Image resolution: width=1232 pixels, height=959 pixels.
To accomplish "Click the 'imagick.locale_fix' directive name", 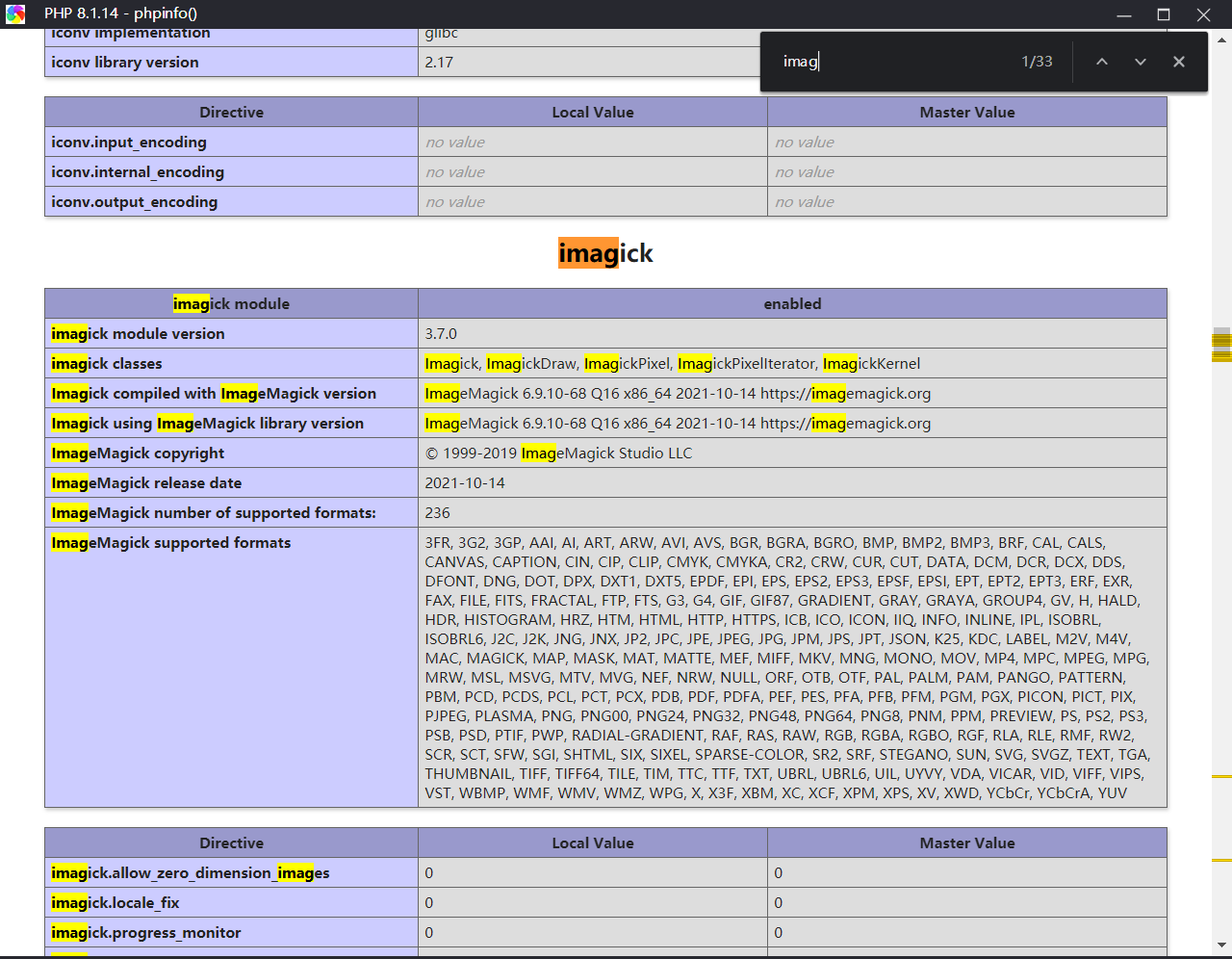I will point(115,903).
